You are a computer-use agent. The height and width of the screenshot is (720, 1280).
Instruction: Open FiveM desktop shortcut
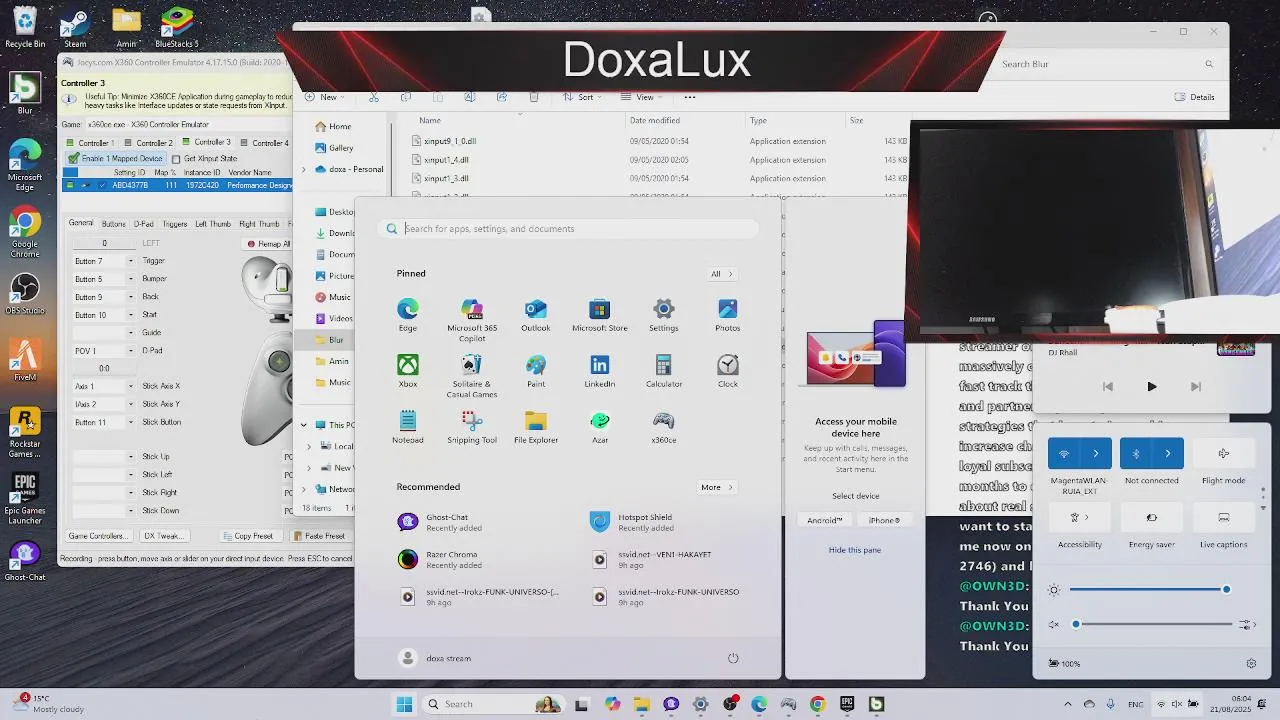click(x=25, y=360)
